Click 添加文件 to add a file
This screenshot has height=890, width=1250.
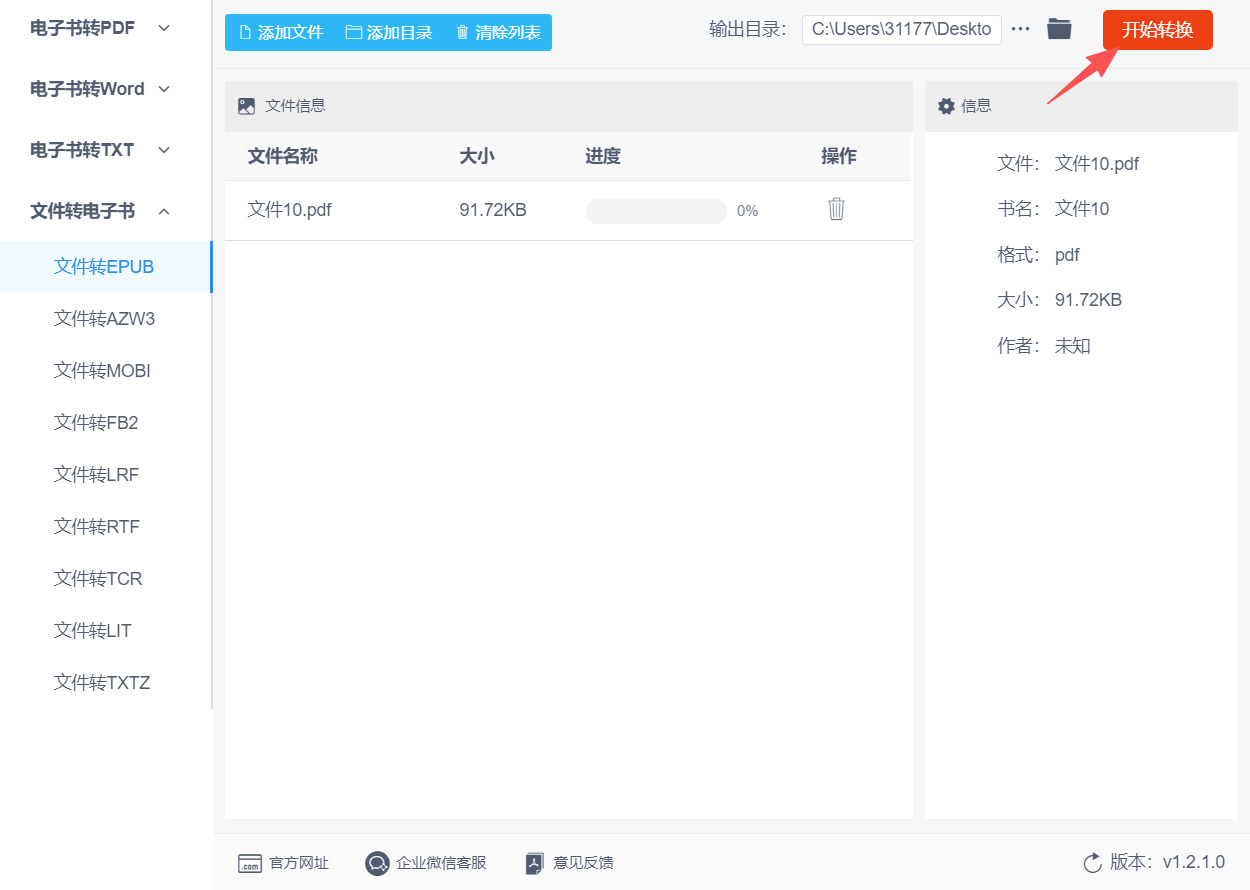[x=281, y=32]
